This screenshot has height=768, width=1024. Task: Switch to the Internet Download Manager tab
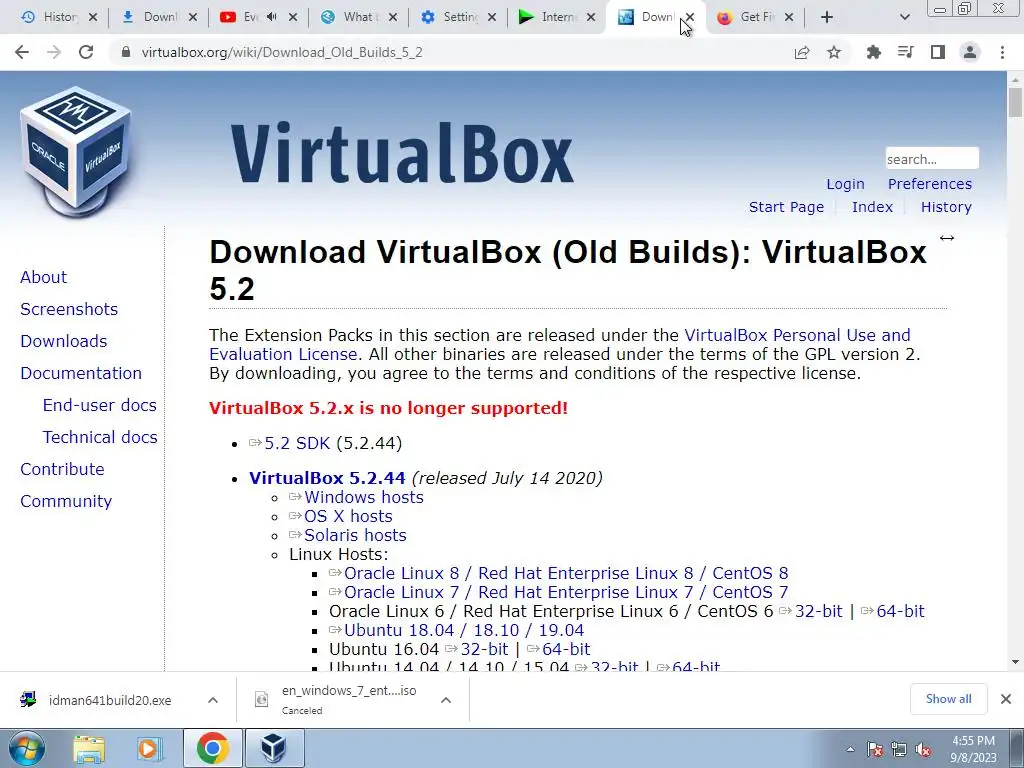click(550, 17)
